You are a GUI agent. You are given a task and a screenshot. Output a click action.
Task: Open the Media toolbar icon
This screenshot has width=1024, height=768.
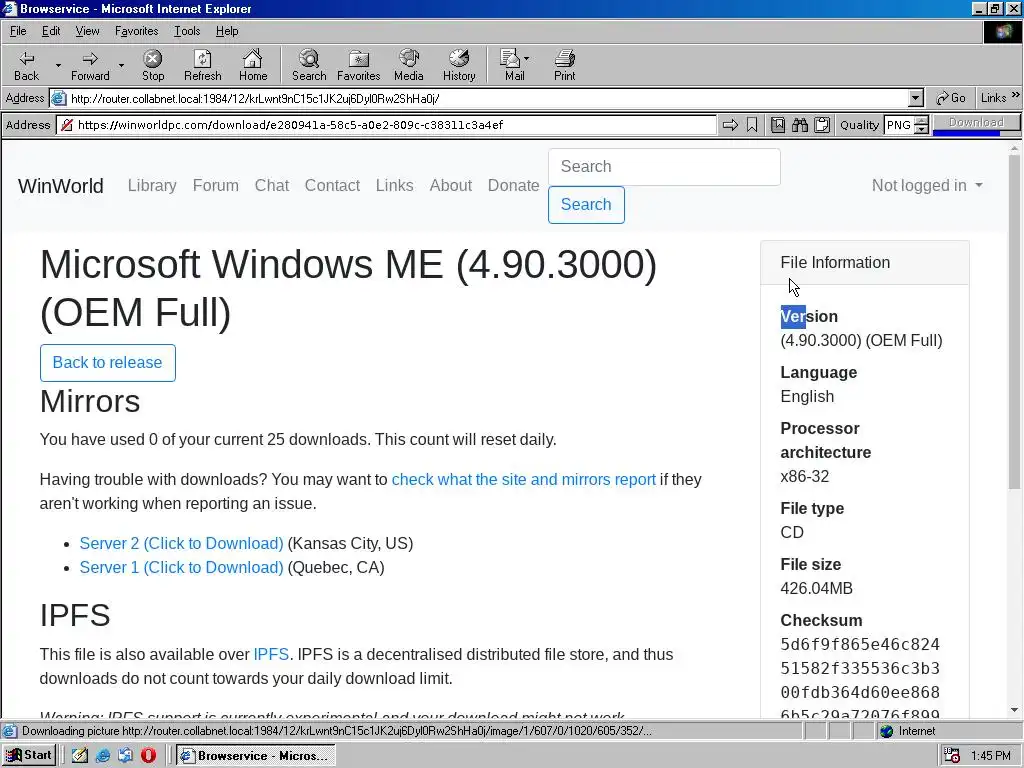pyautogui.click(x=409, y=59)
